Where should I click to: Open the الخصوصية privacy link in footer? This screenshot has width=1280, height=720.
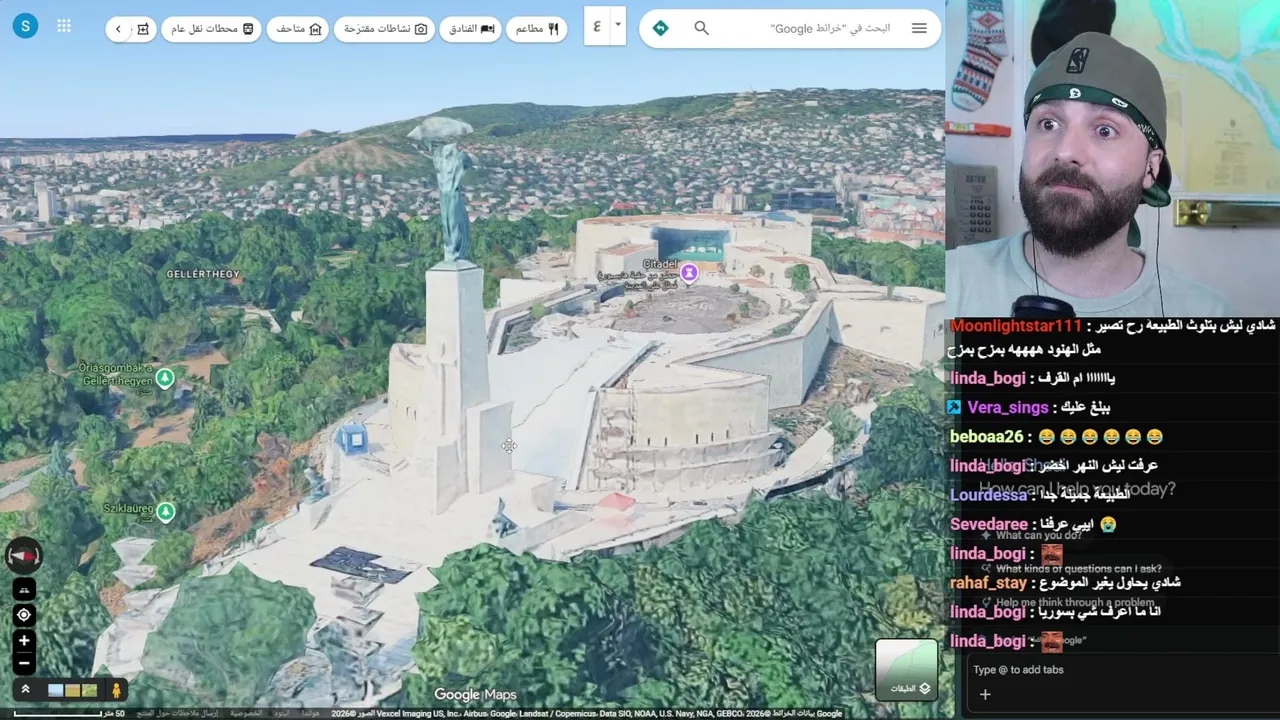pos(246,714)
